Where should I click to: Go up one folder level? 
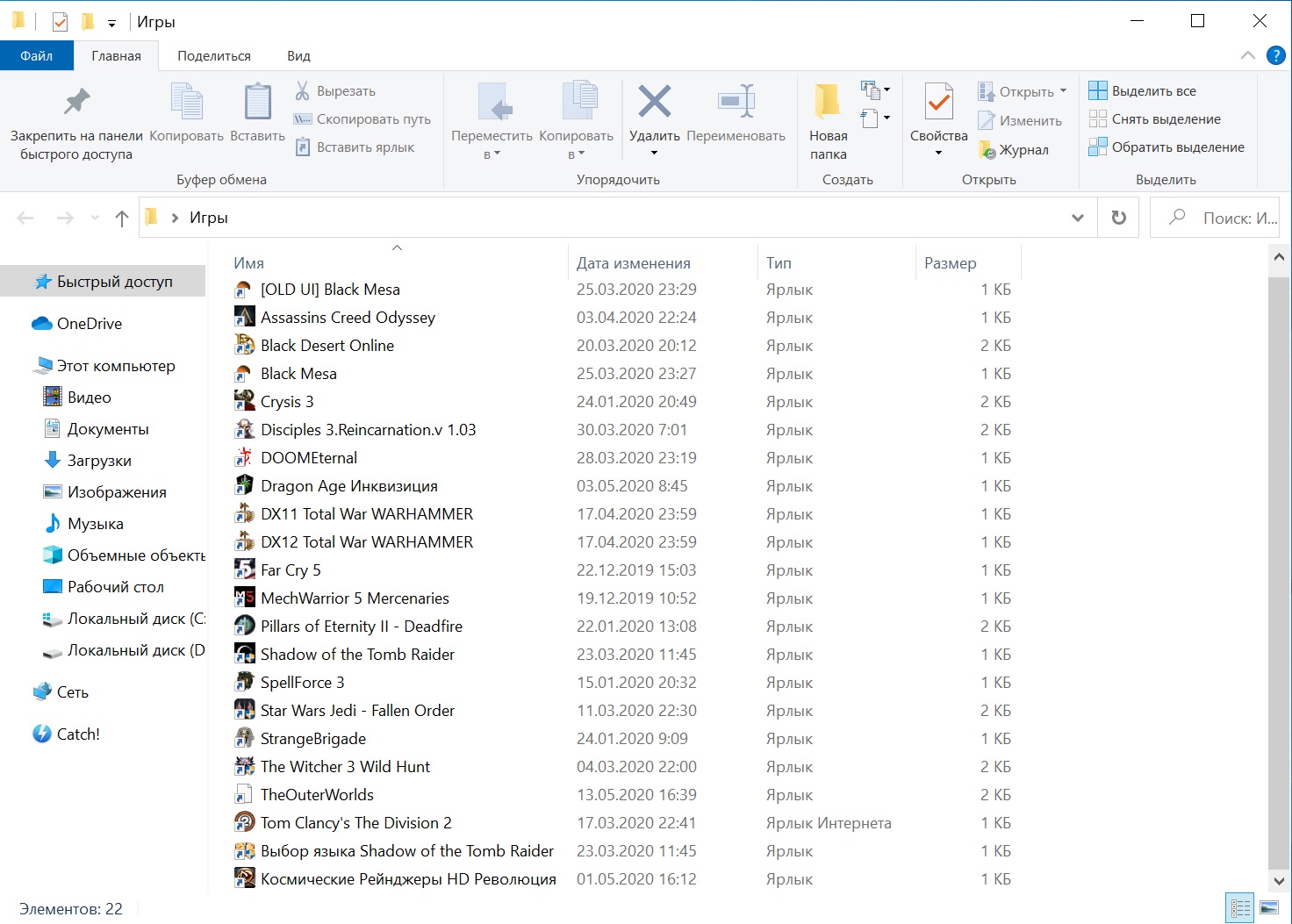pos(122,218)
